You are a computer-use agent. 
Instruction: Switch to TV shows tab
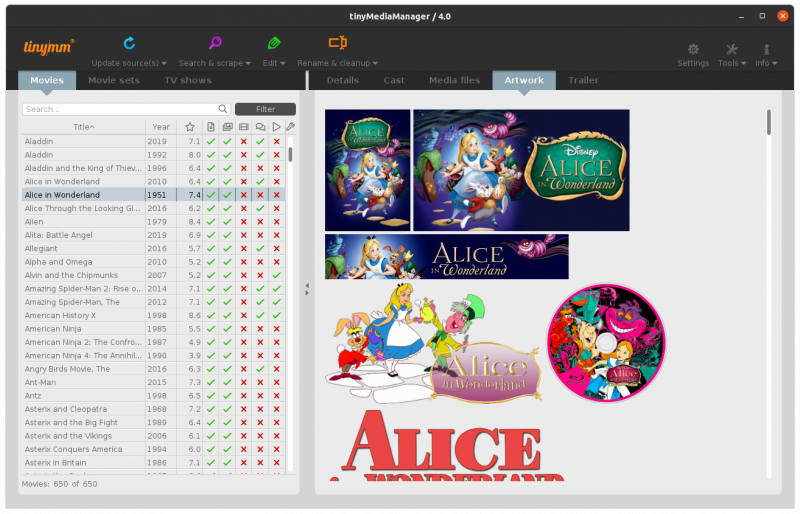click(188, 80)
